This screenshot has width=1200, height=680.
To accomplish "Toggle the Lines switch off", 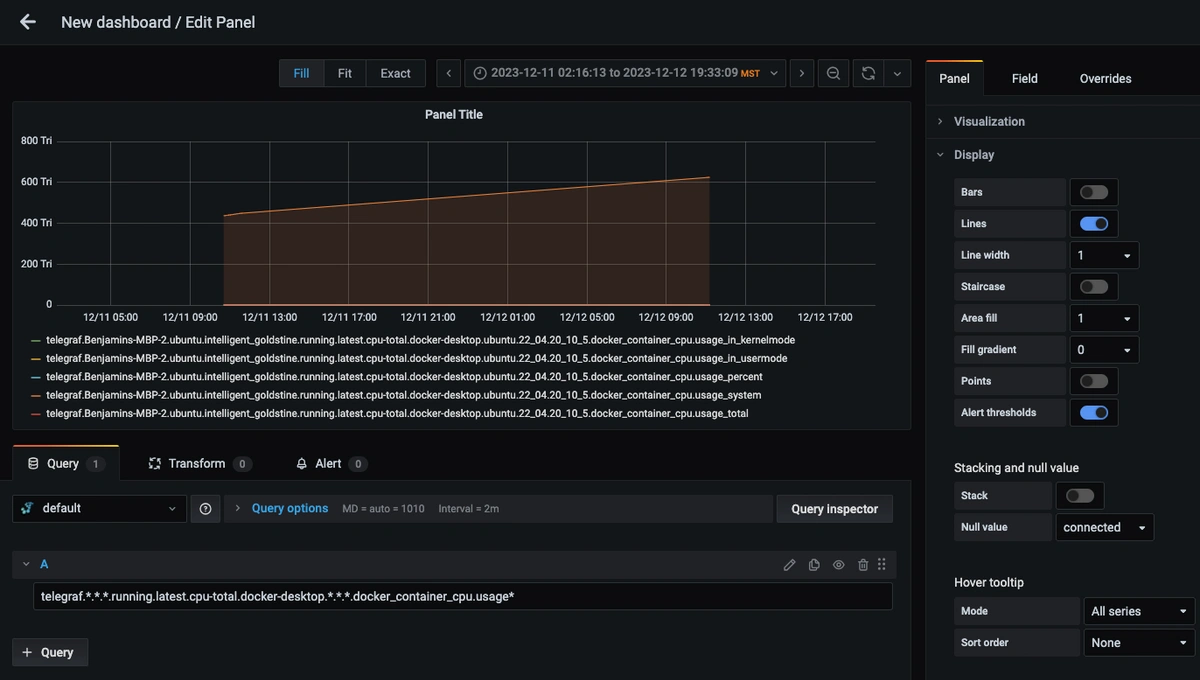I will 1094,224.
